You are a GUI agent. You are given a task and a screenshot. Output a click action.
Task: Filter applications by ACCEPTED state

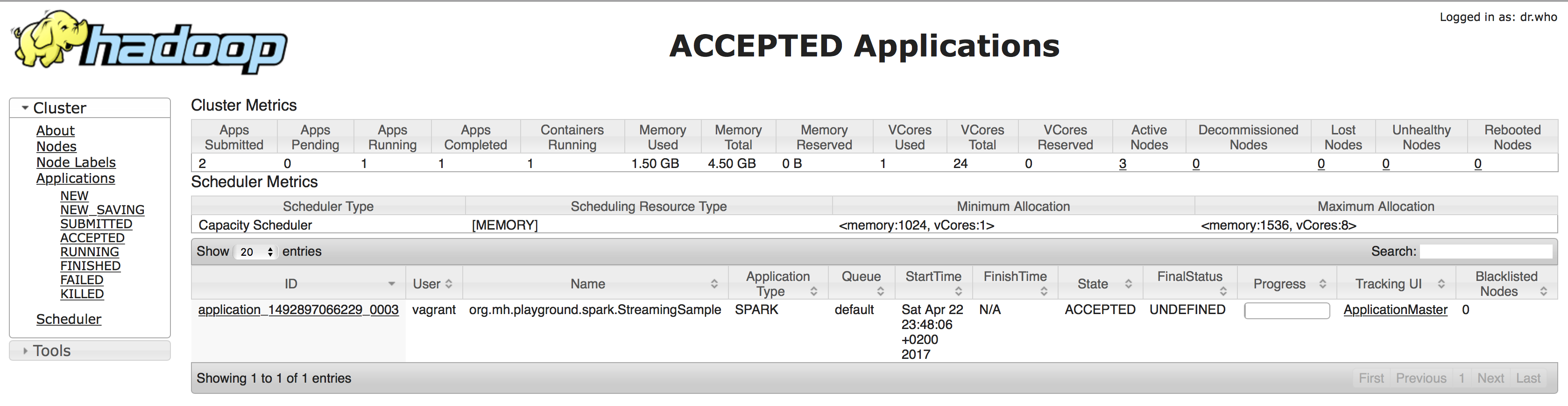pyautogui.click(x=92, y=238)
